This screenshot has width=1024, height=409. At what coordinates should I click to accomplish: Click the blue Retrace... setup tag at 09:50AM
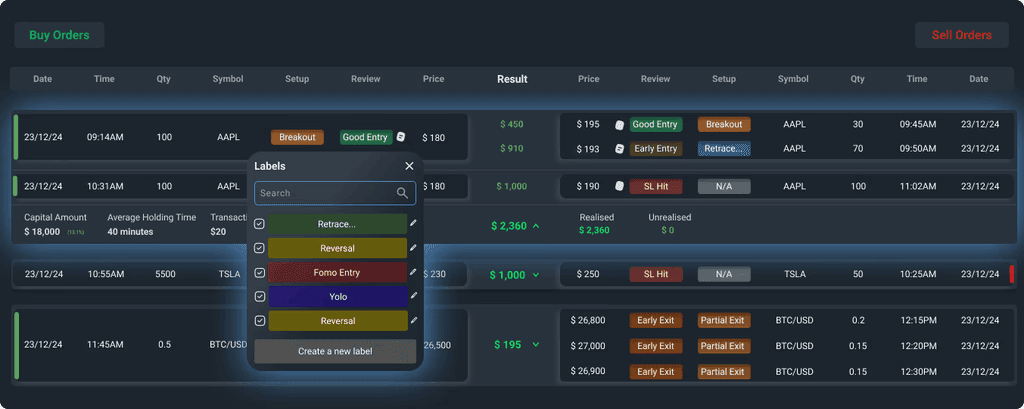coord(724,148)
